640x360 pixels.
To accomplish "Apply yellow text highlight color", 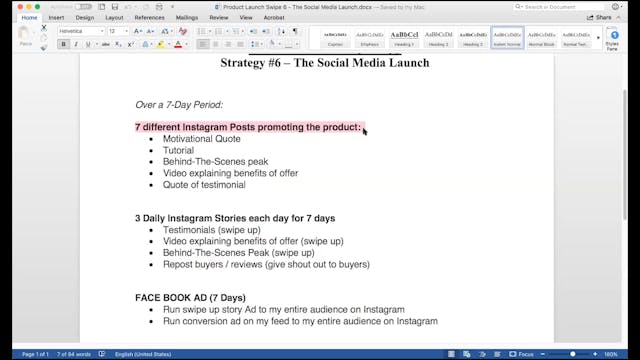I will pyautogui.click(x=160, y=44).
